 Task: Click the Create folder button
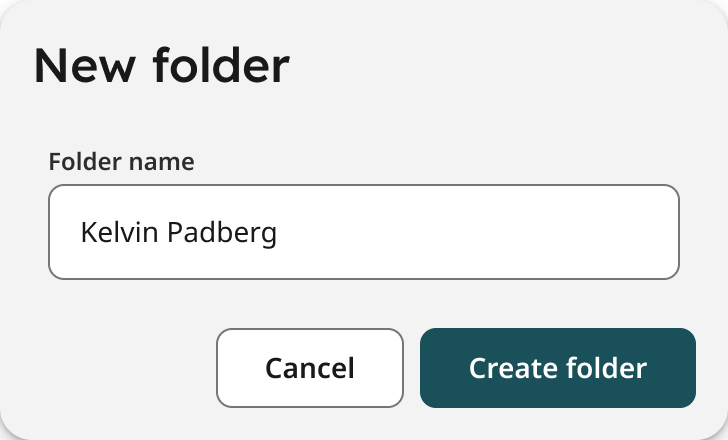coord(558,368)
